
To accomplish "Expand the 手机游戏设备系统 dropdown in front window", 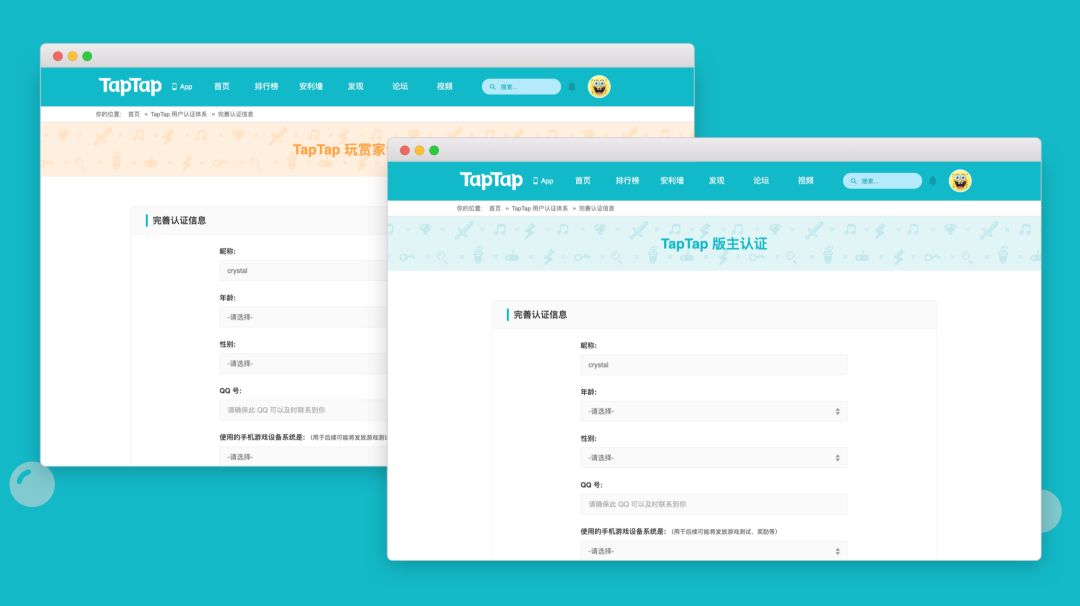I will pyautogui.click(x=714, y=551).
